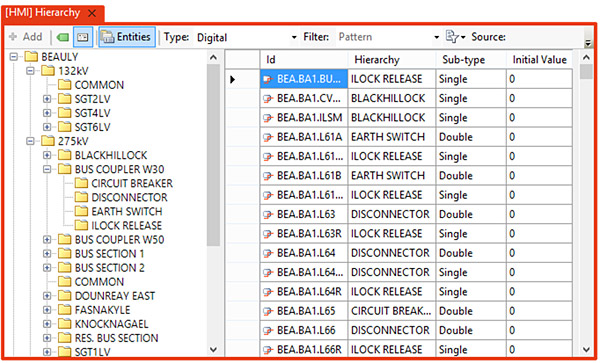
Task: Collapse the BUS COUPLER W30 tree node
Action: tap(47, 169)
